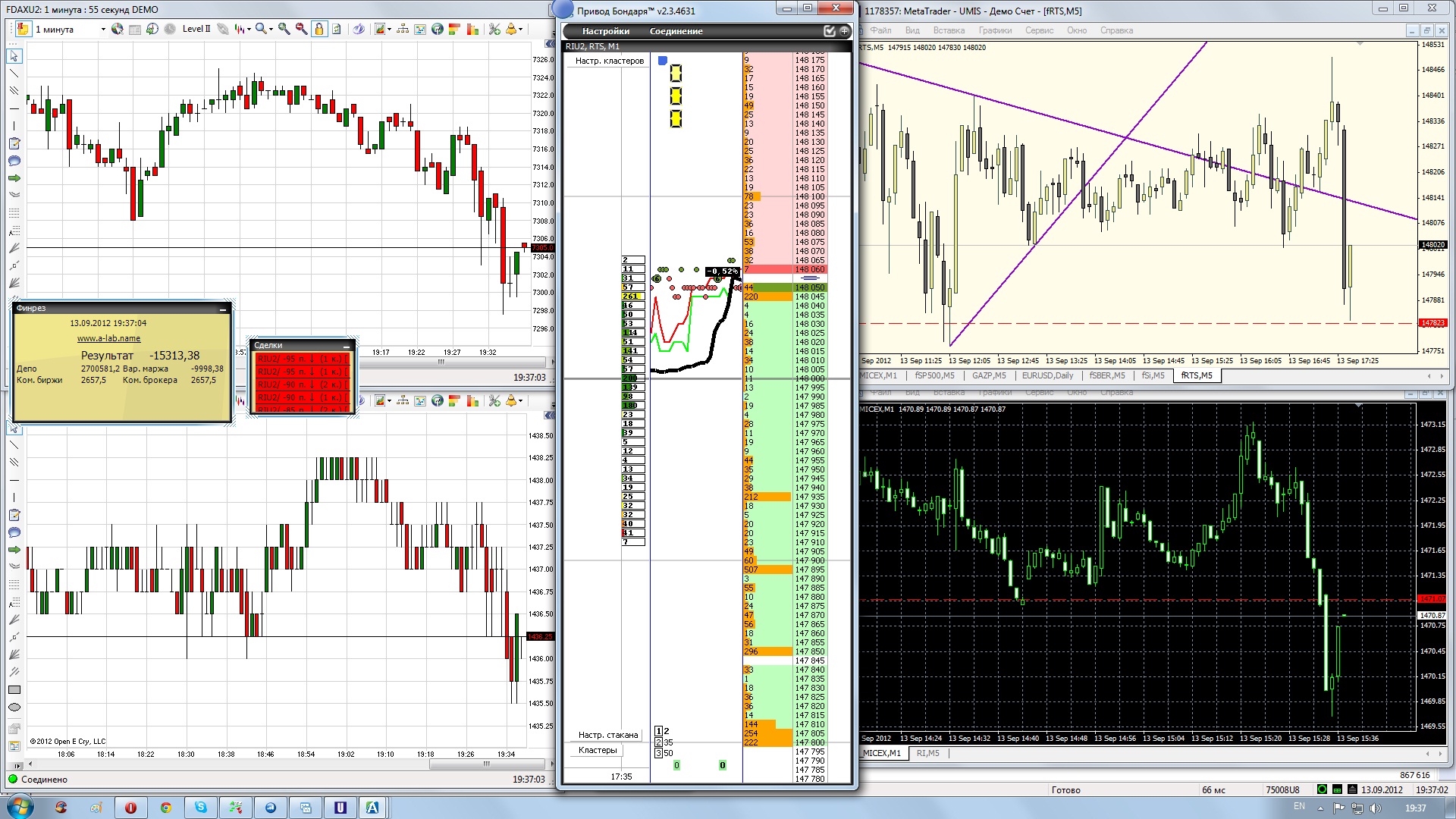Open the Настройки menu in Привод Бондаря
The image size is (1456, 819).
[x=605, y=31]
